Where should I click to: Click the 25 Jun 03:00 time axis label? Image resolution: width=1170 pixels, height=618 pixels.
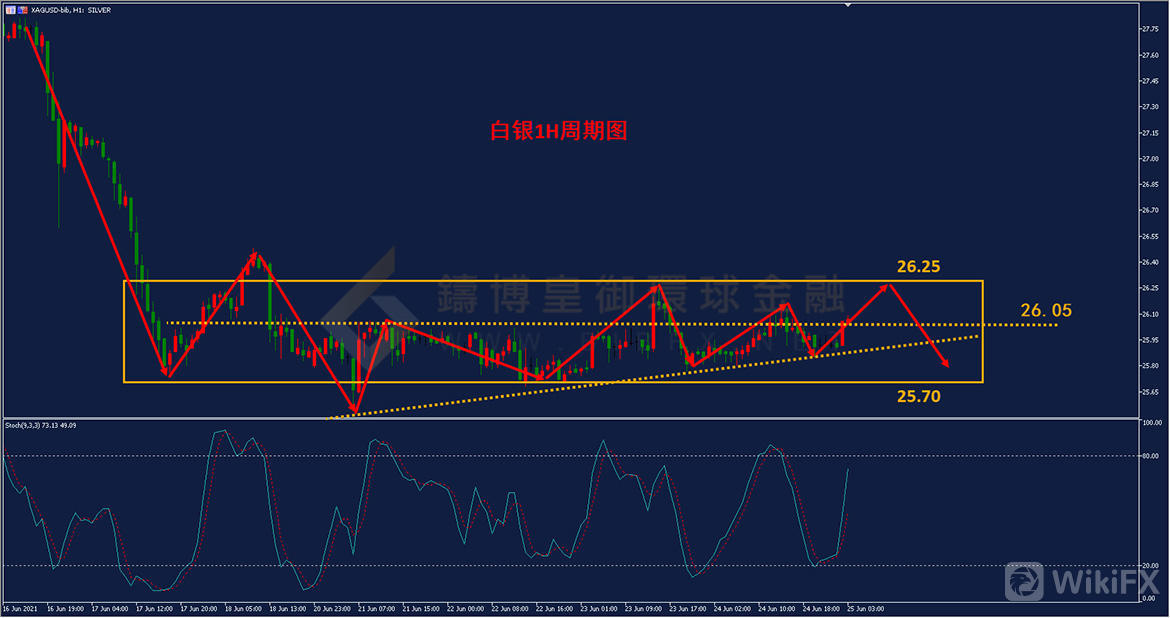tap(866, 608)
